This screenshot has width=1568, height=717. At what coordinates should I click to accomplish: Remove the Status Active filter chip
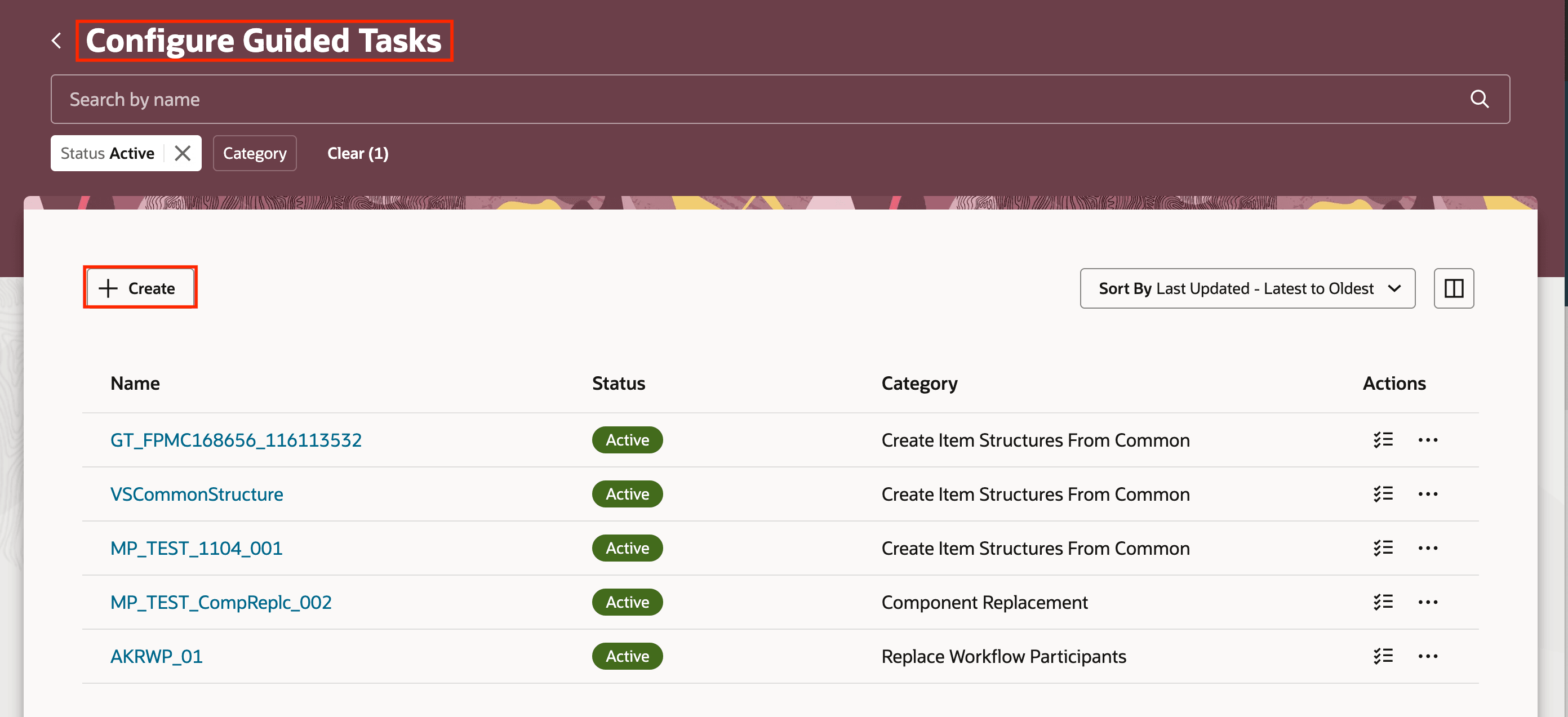click(x=182, y=153)
